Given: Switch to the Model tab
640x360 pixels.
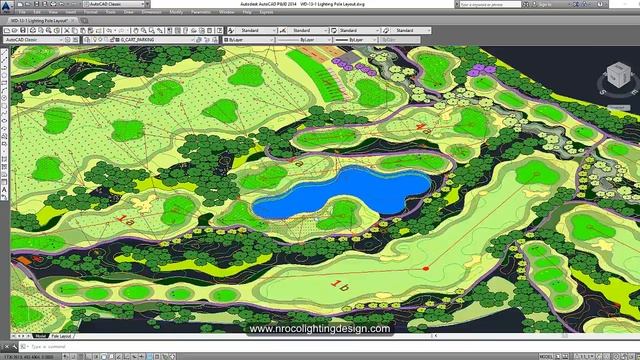Looking at the screenshot, I should tap(40, 336).
